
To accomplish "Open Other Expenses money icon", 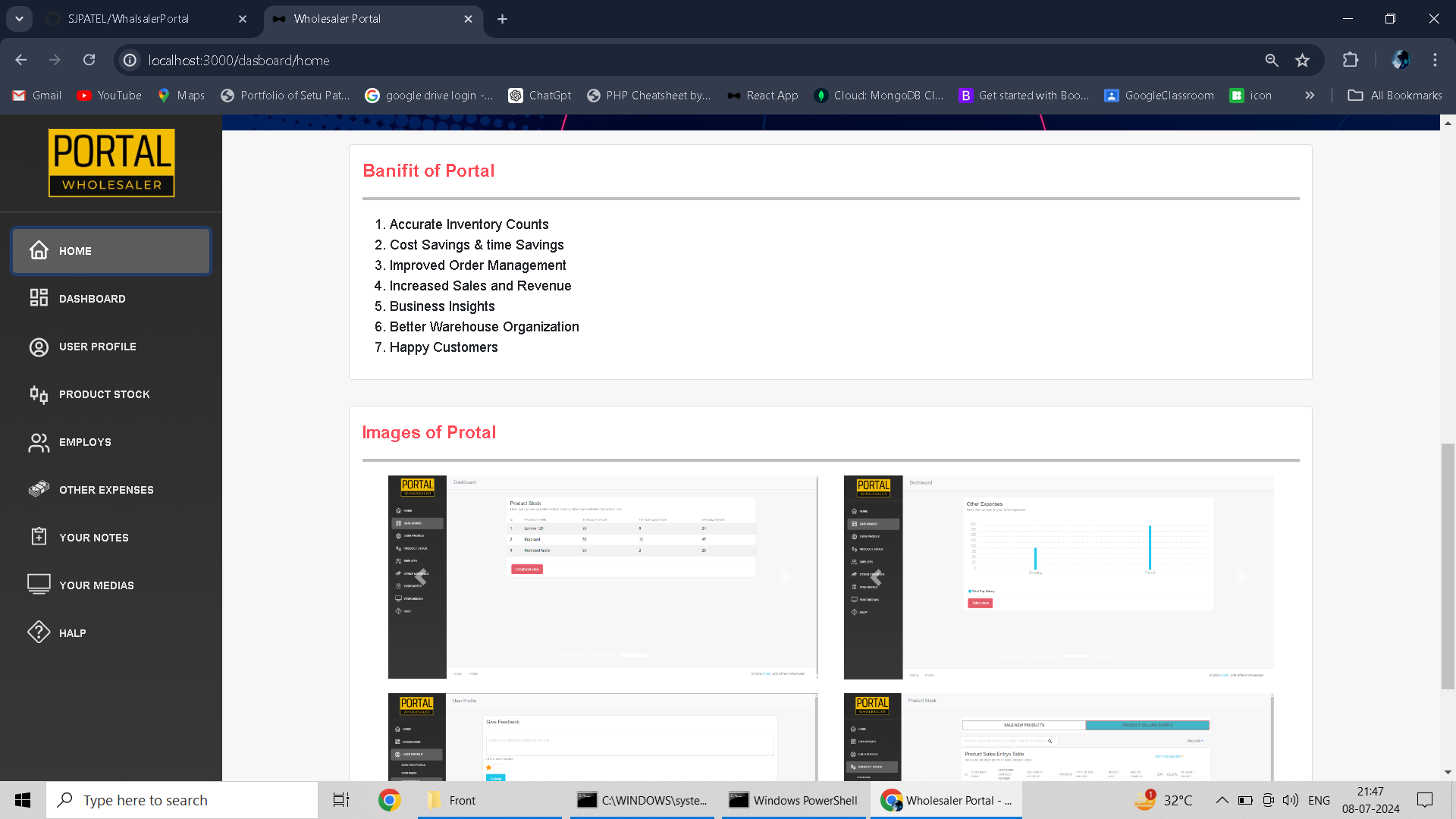I will click(x=39, y=489).
